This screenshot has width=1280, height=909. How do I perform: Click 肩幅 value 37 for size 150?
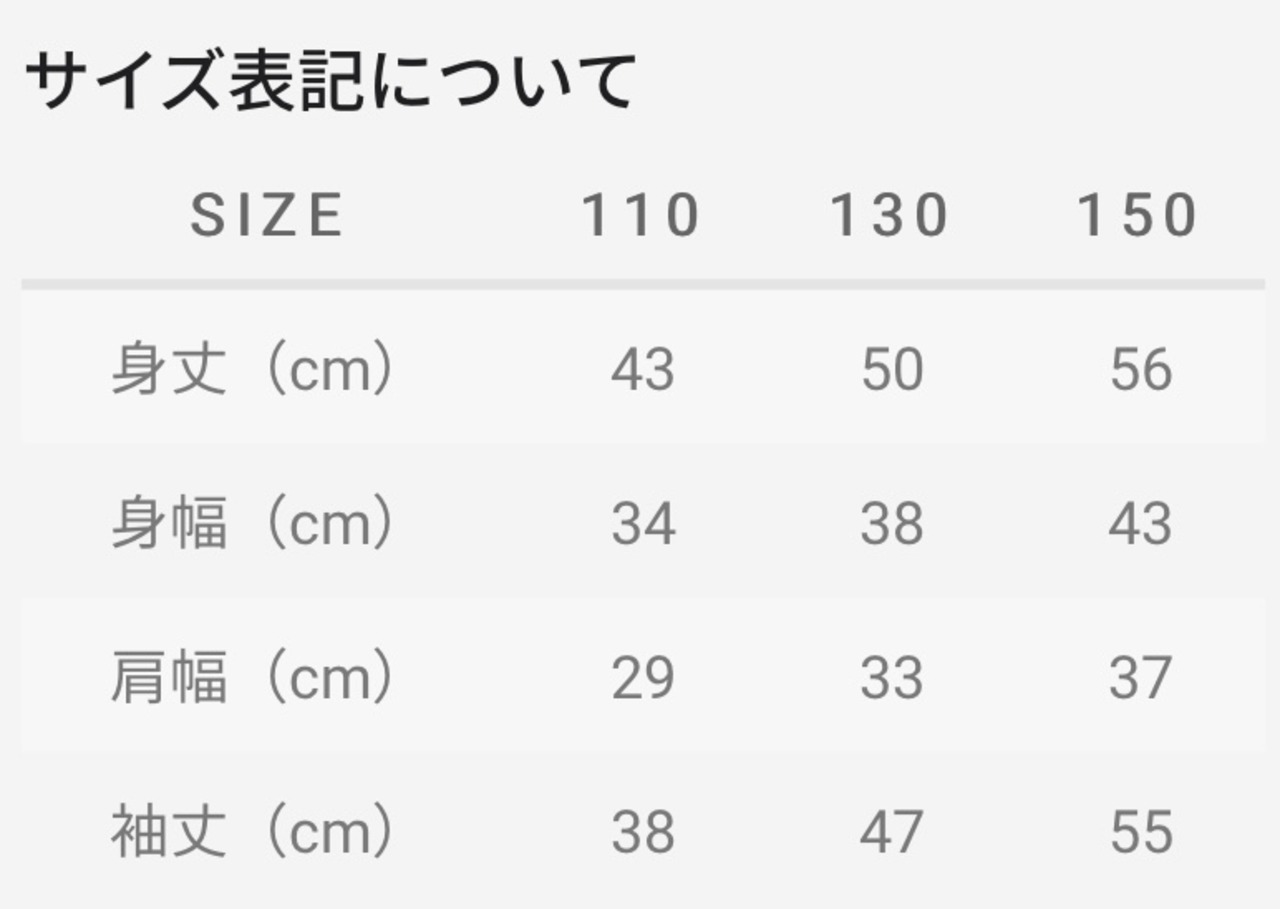pyautogui.click(x=1140, y=678)
